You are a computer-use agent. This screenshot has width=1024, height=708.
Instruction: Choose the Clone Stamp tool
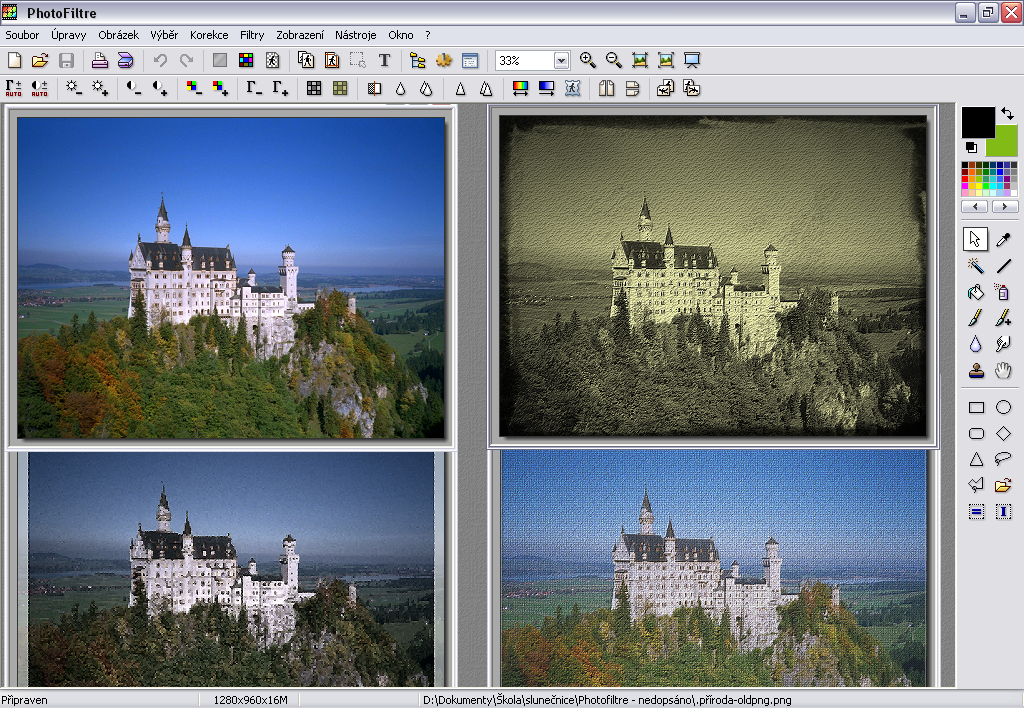point(976,371)
